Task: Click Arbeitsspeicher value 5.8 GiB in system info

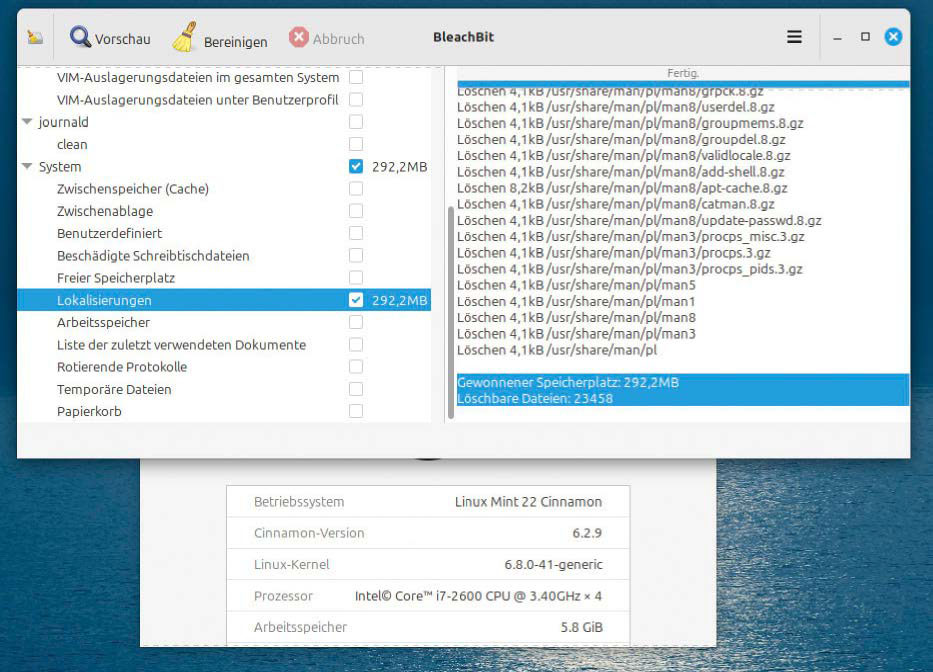Action: click(x=581, y=627)
